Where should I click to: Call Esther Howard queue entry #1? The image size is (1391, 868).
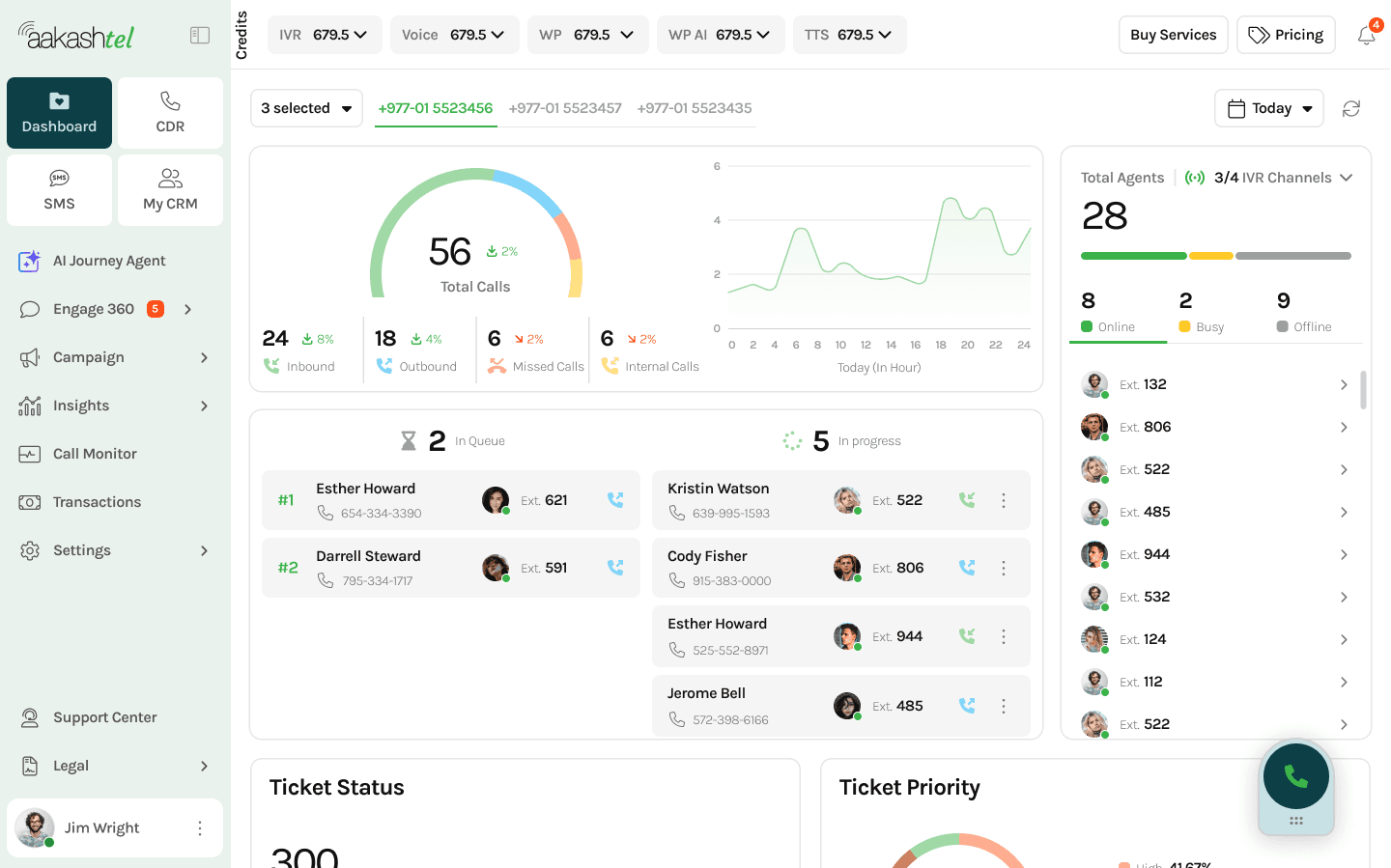[615, 500]
